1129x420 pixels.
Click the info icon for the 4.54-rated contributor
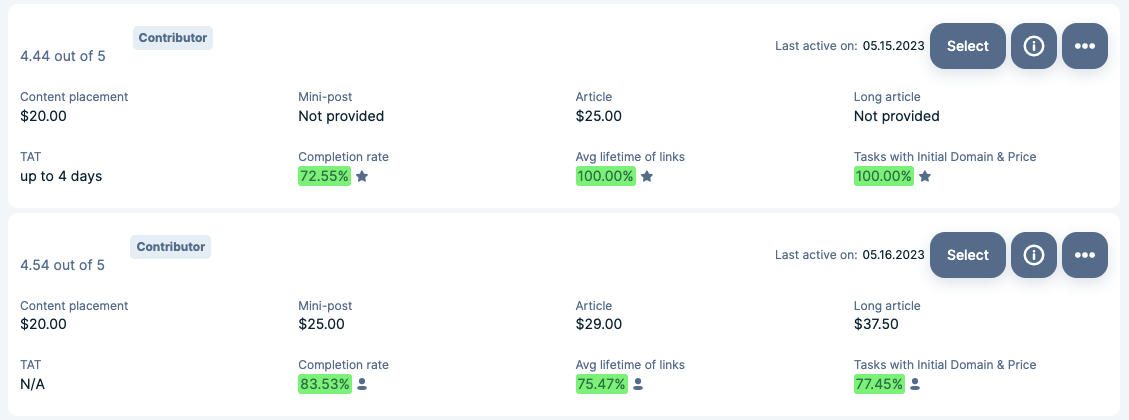[x=1033, y=255]
